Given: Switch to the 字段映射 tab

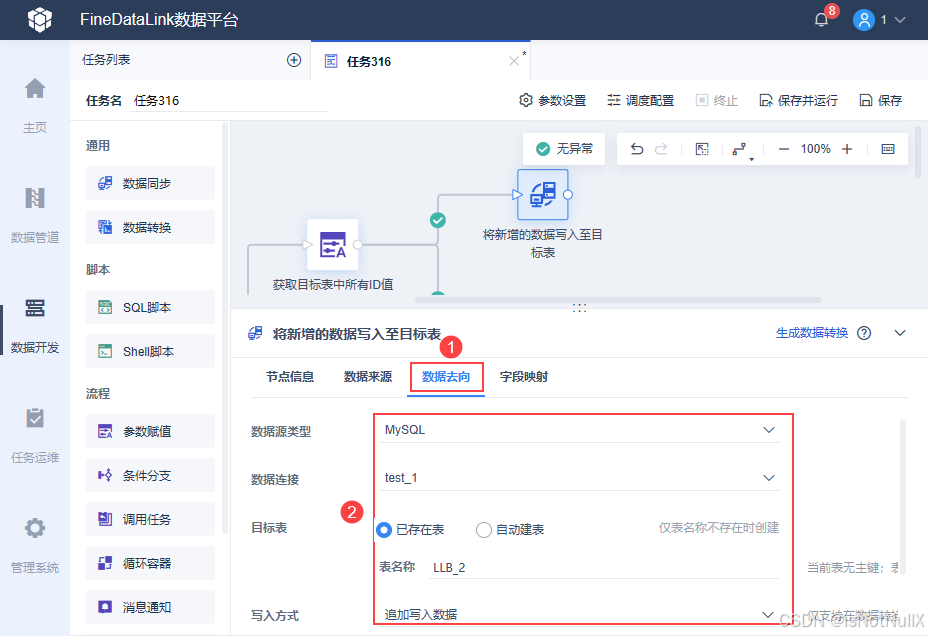Looking at the screenshot, I should coord(524,377).
